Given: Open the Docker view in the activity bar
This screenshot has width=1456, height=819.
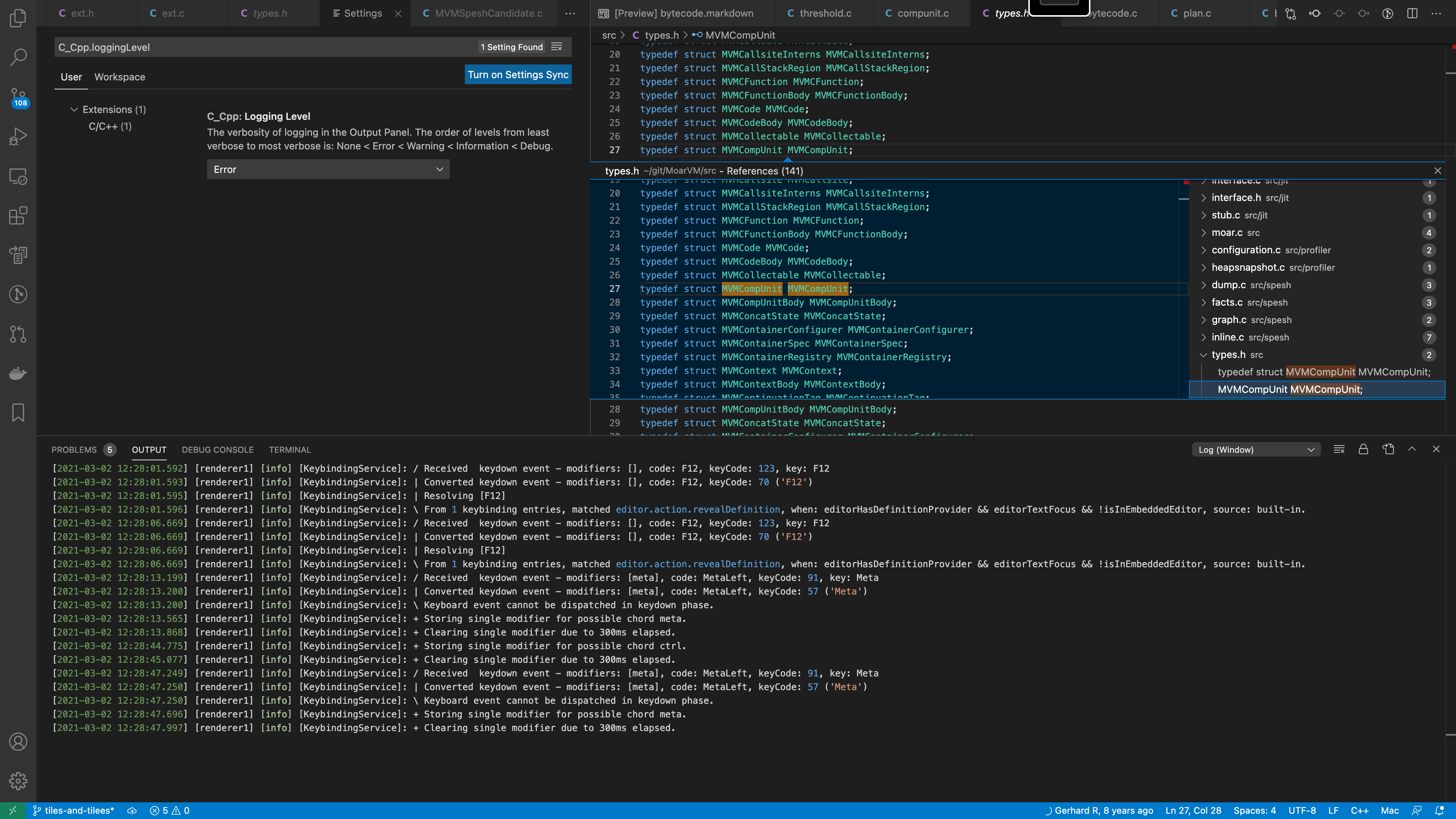Looking at the screenshot, I should point(18,373).
